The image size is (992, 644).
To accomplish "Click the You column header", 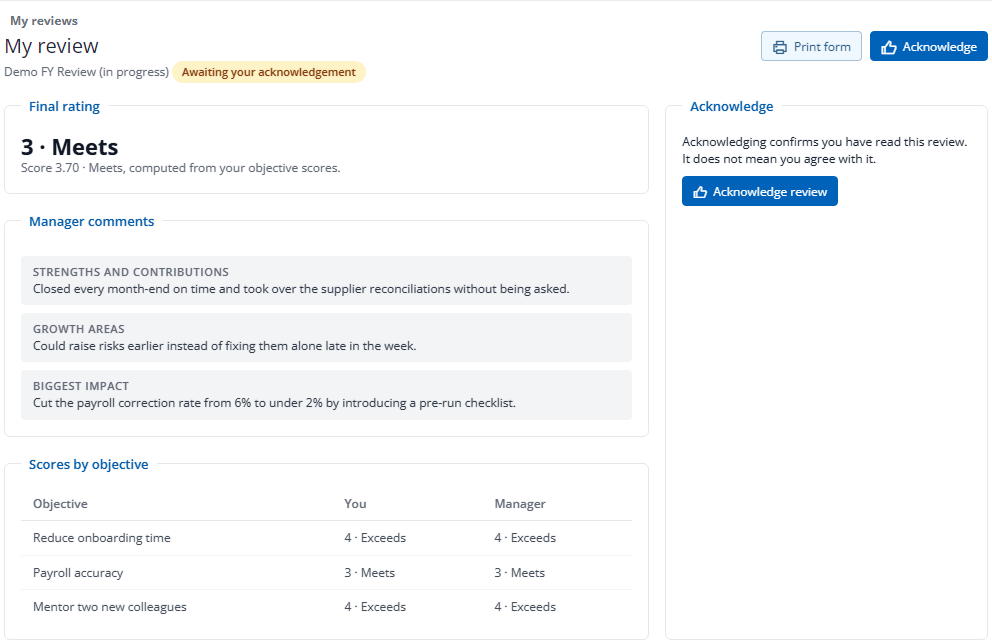I will point(356,504).
